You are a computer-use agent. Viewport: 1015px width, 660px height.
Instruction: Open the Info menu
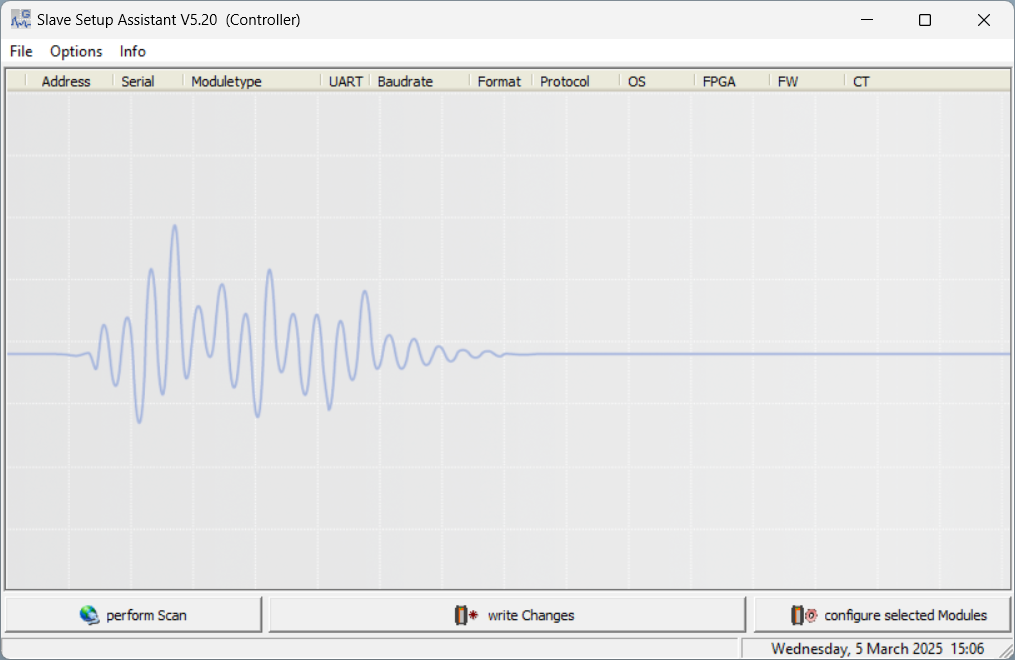(x=132, y=51)
